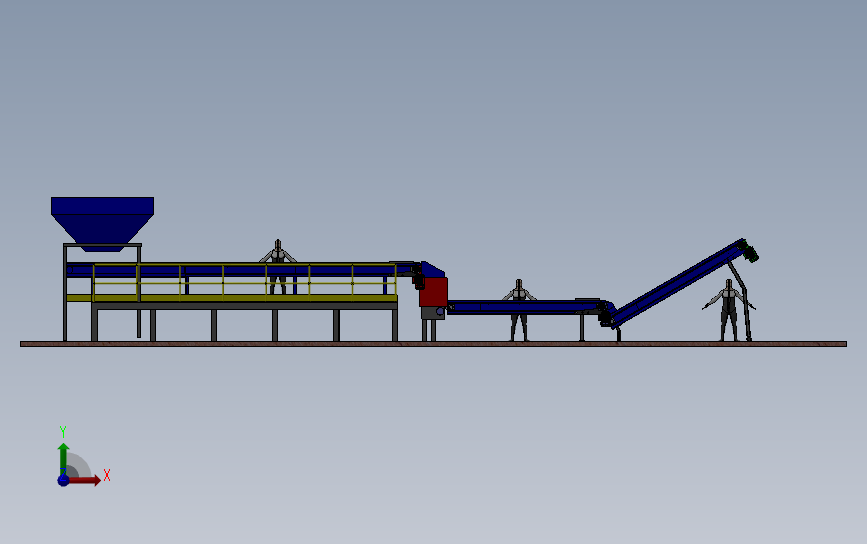This screenshot has height=544, width=867.
Task: Select the yellow platform walkway deck
Action: (232, 298)
